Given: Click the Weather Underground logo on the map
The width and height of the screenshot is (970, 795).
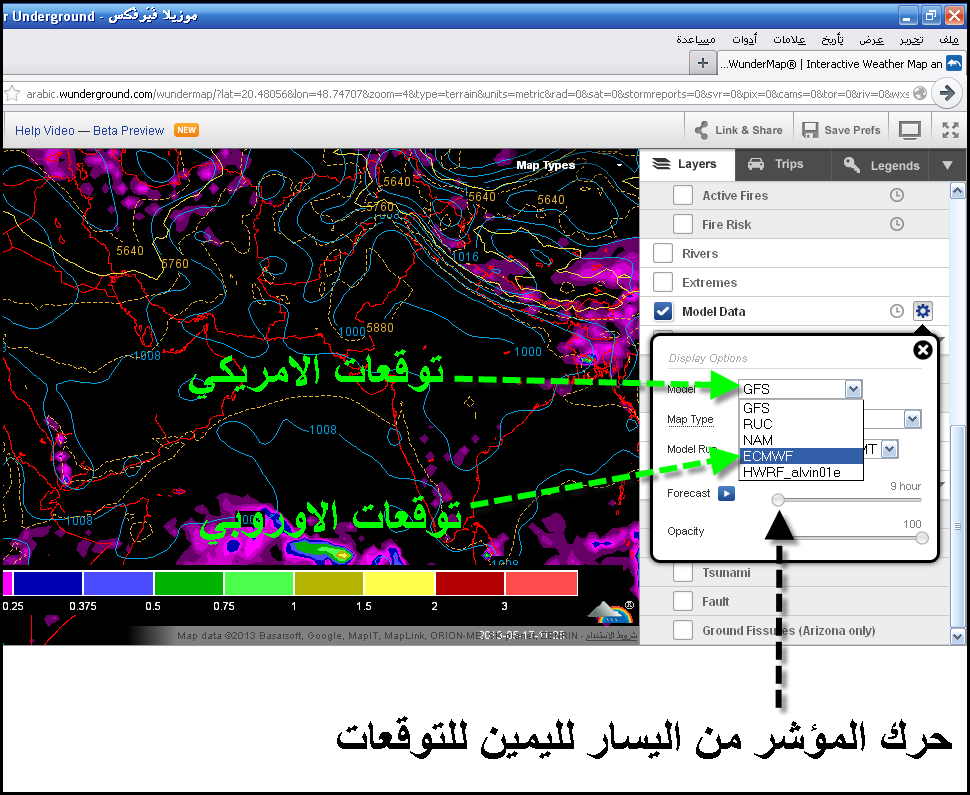Looking at the screenshot, I should (x=611, y=611).
